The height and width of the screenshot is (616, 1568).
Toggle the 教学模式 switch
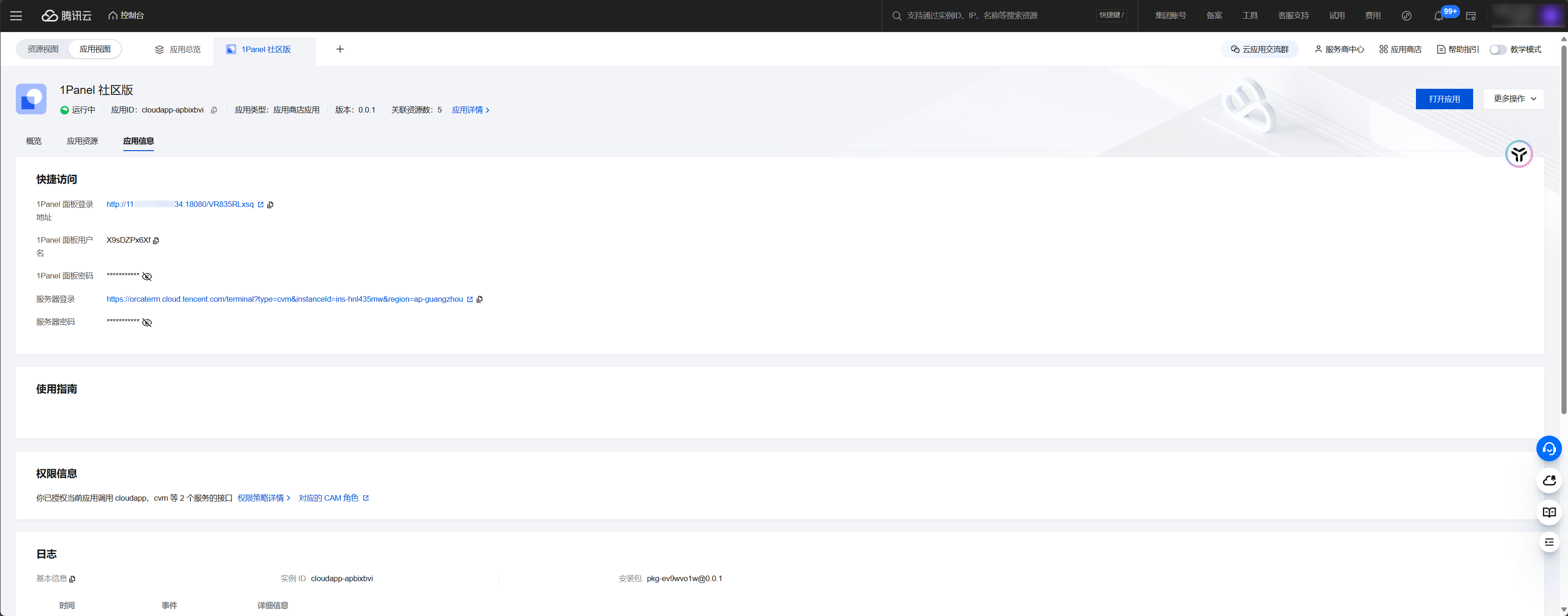1497,50
